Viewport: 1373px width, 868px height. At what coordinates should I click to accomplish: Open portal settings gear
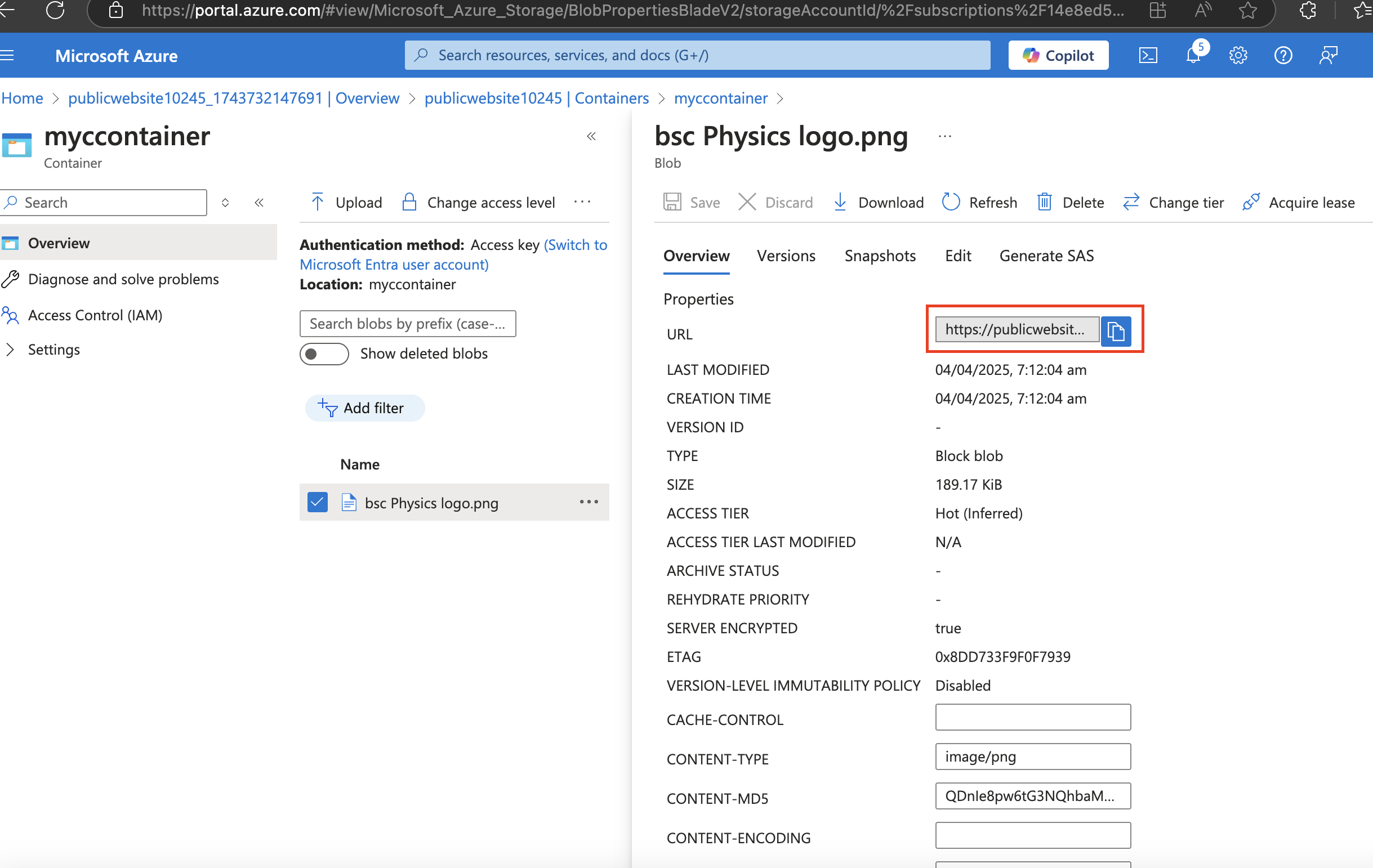[x=1238, y=55]
